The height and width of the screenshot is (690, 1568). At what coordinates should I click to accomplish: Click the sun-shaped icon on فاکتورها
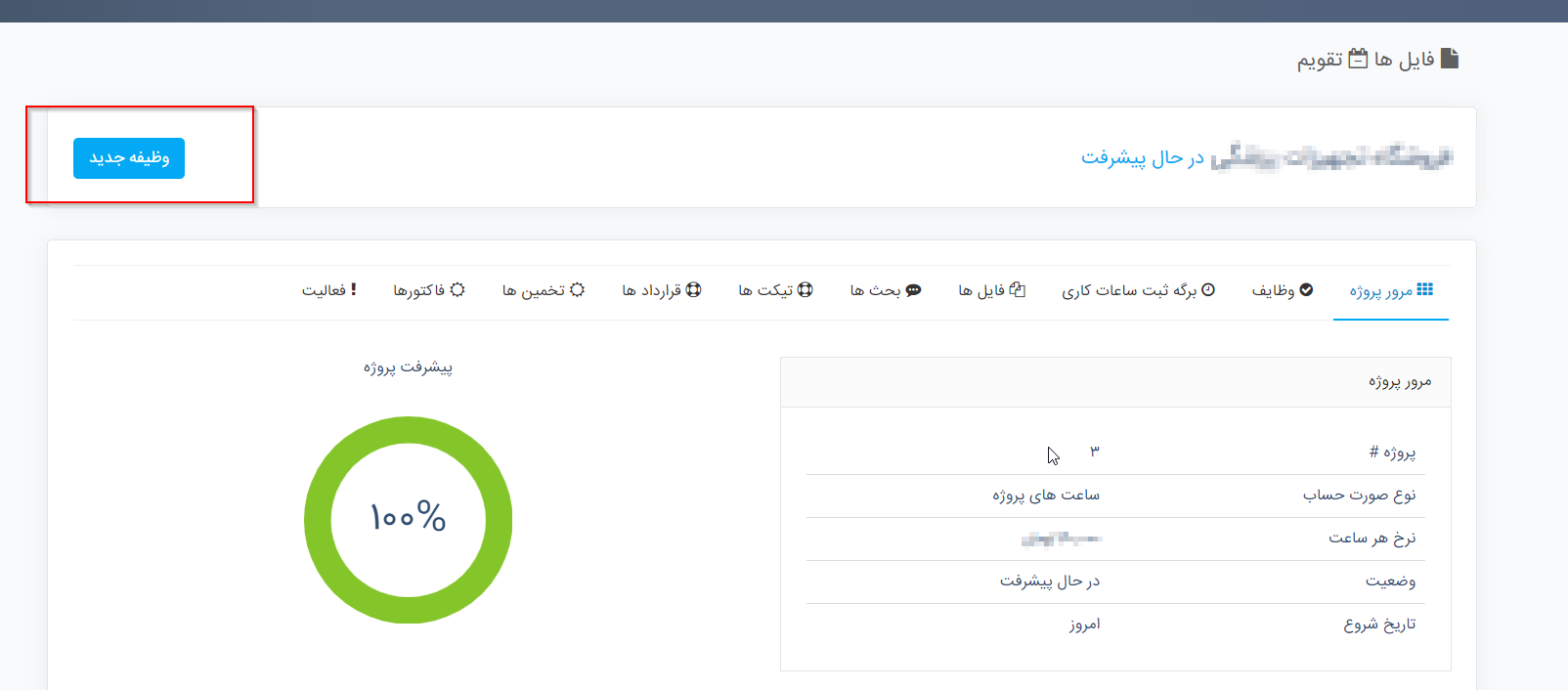457,289
